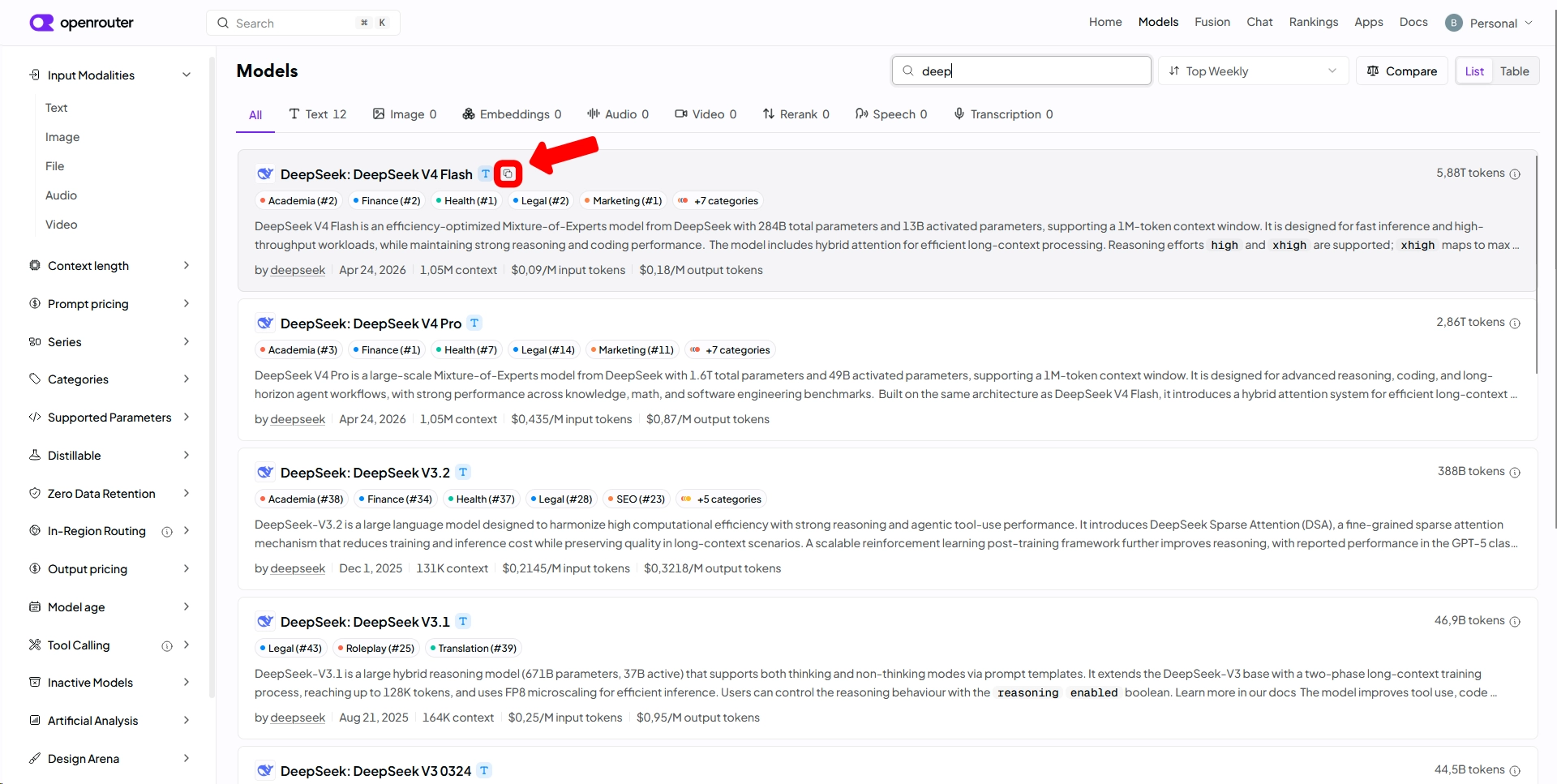The image size is (1557, 784).
Task: Click the OpenRouter logo
Action: click(x=81, y=23)
